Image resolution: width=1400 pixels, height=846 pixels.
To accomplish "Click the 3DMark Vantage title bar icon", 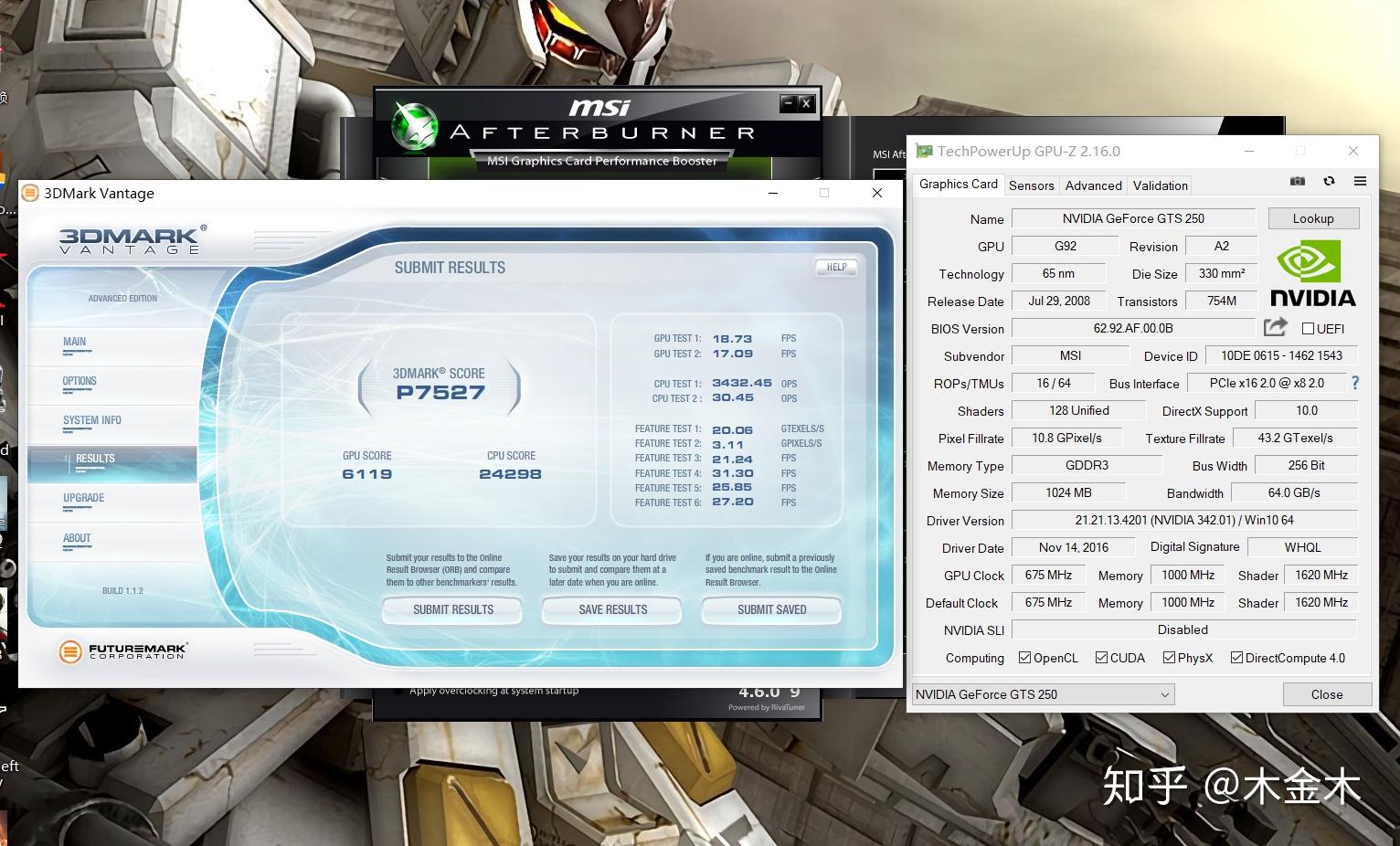I will (x=30, y=193).
